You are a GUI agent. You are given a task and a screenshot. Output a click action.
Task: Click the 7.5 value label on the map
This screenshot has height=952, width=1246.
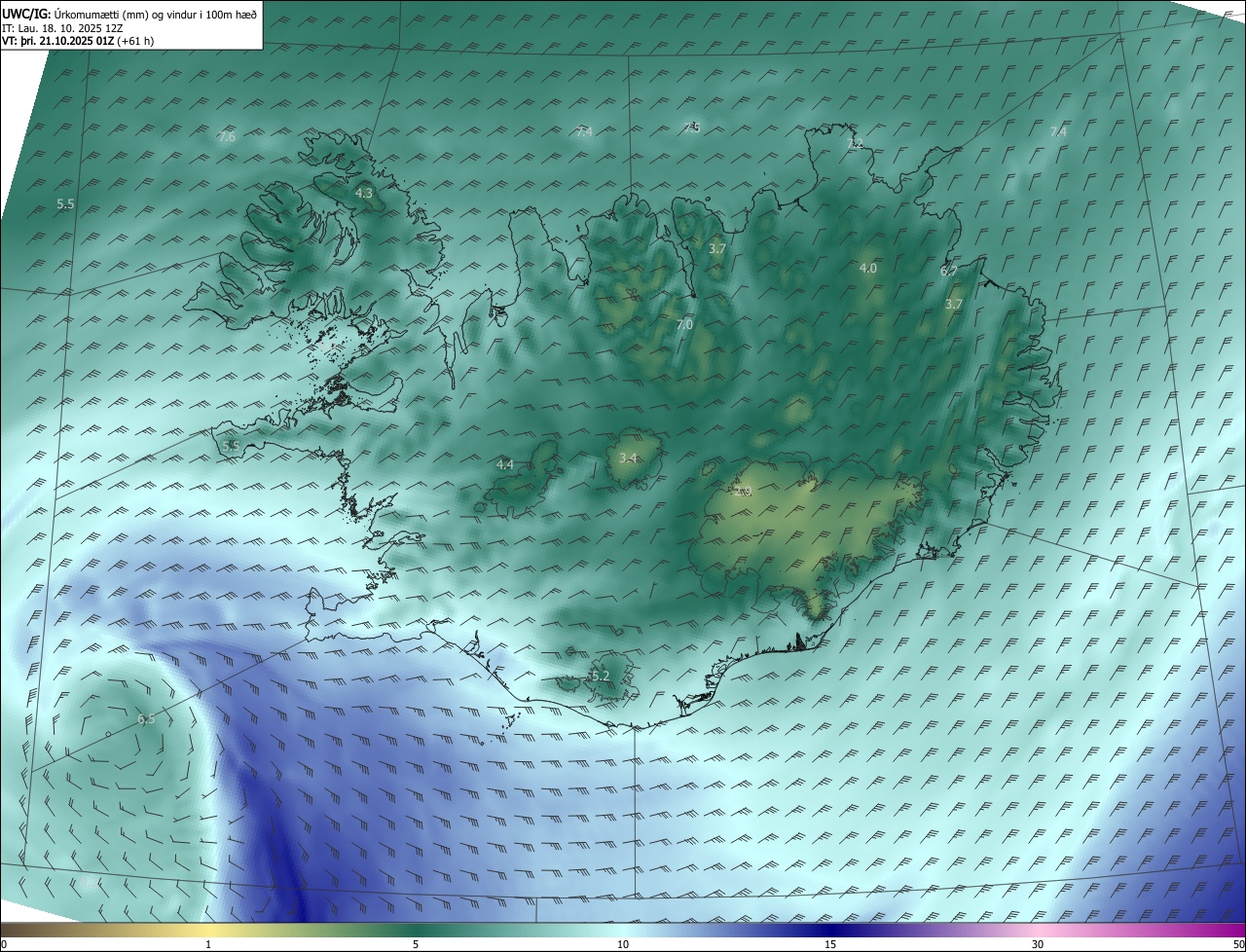(691, 128)
